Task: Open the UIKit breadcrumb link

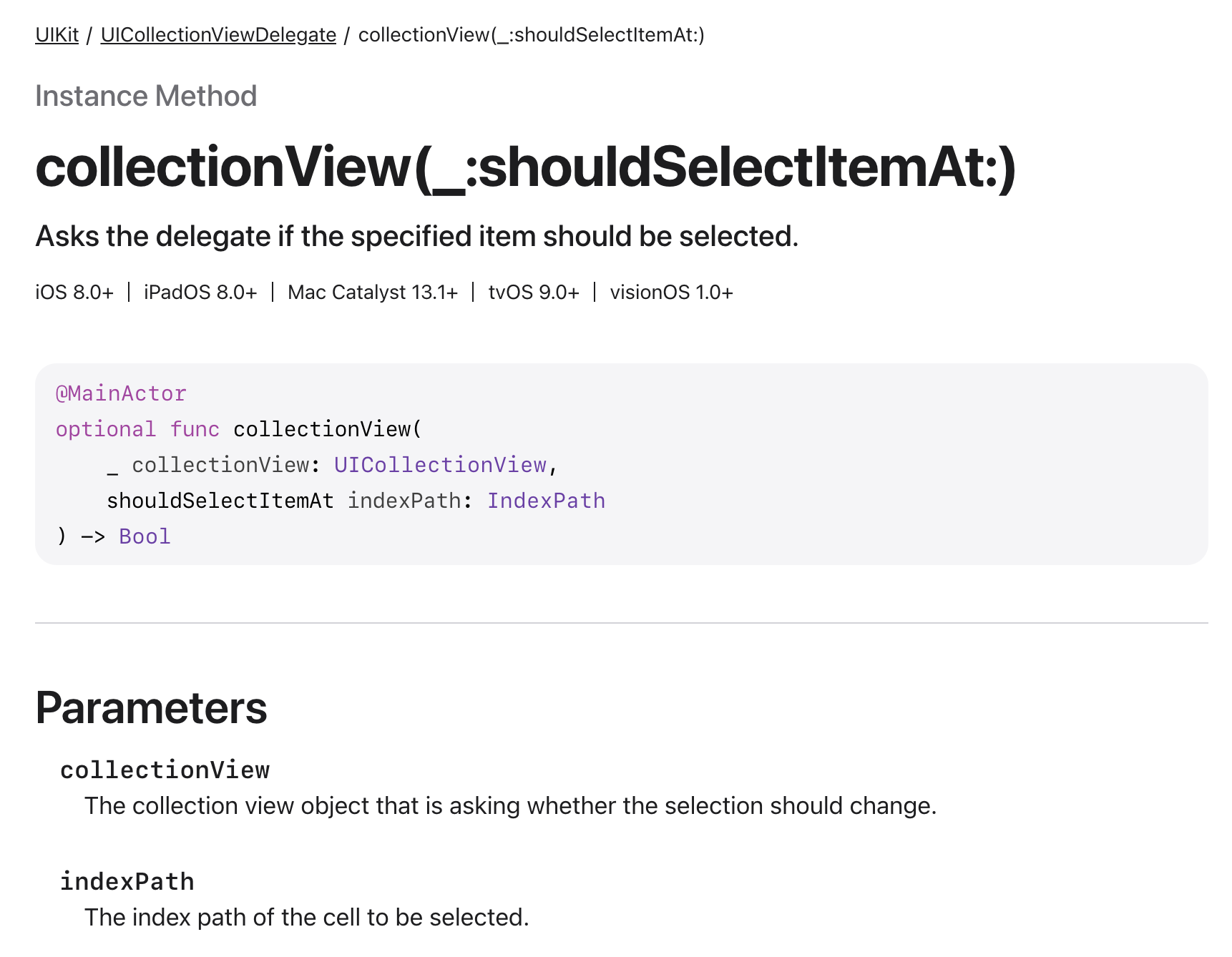Action: pyautogui.click(x=57, y=34)
